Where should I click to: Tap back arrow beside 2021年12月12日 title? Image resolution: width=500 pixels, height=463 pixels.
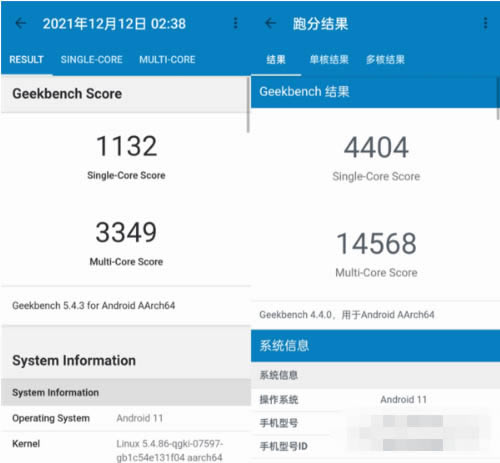pyautogui.click(x=21, y=23)
